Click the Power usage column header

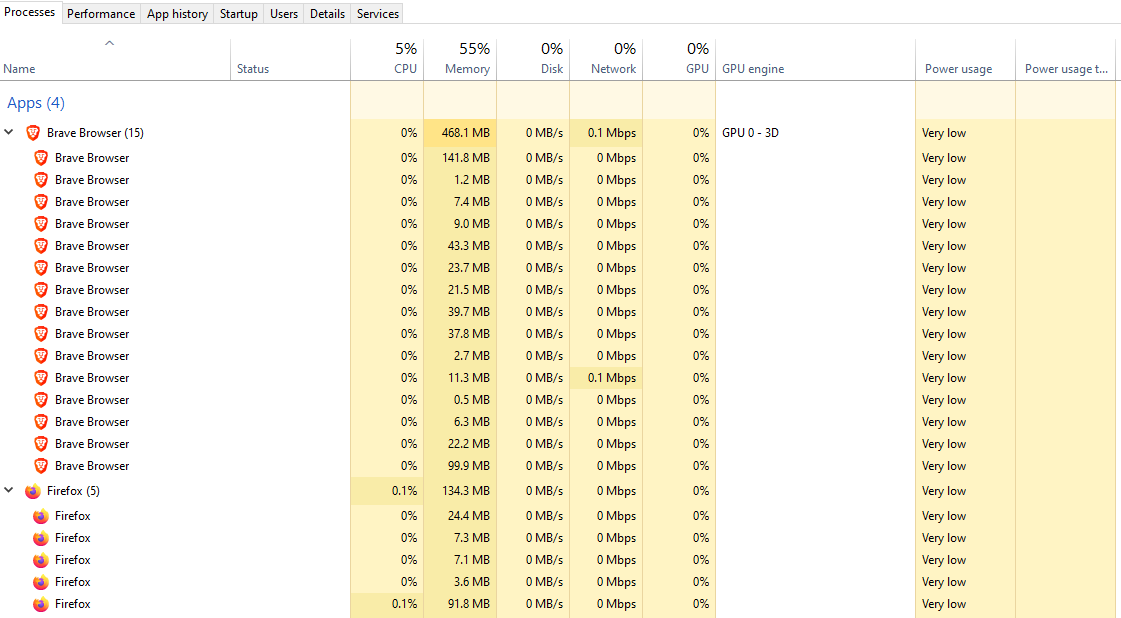[x=965, y=59]
